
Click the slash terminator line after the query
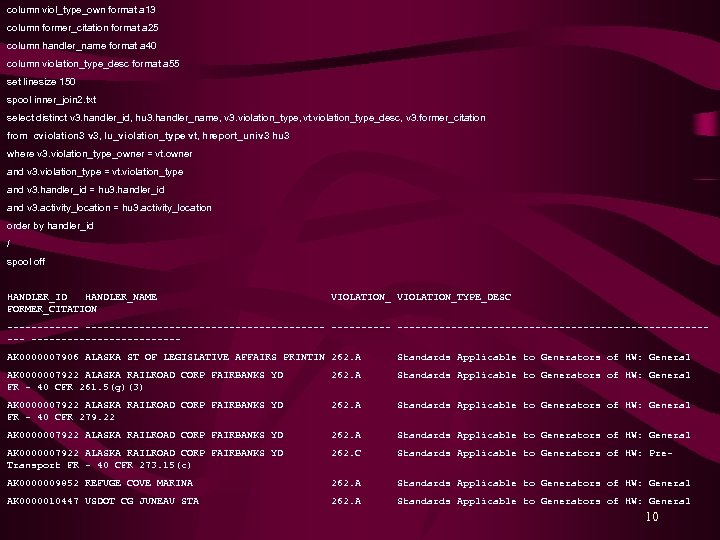click(x=8, y=243)
